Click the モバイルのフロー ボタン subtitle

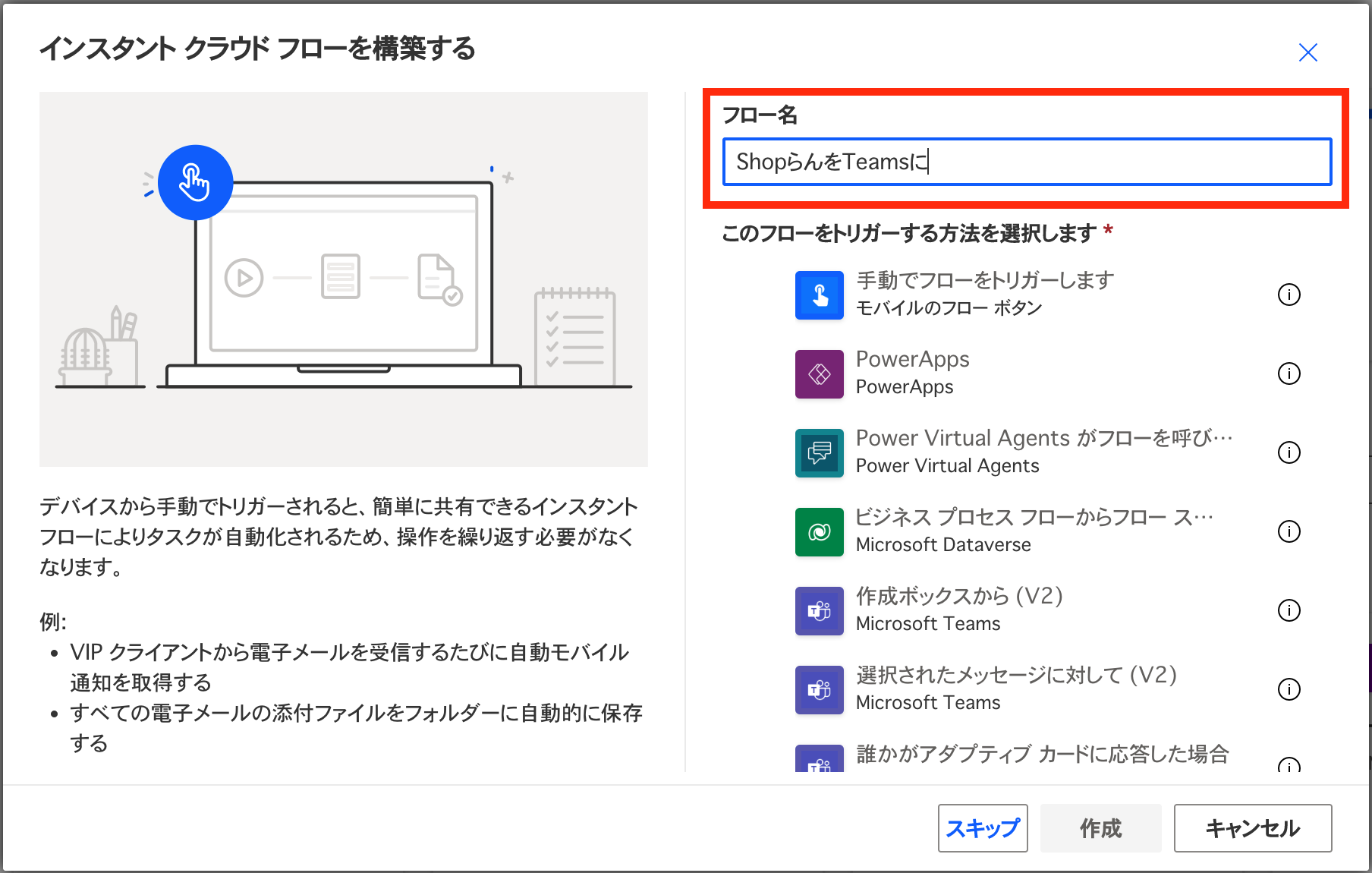click(x=949, y=307)
